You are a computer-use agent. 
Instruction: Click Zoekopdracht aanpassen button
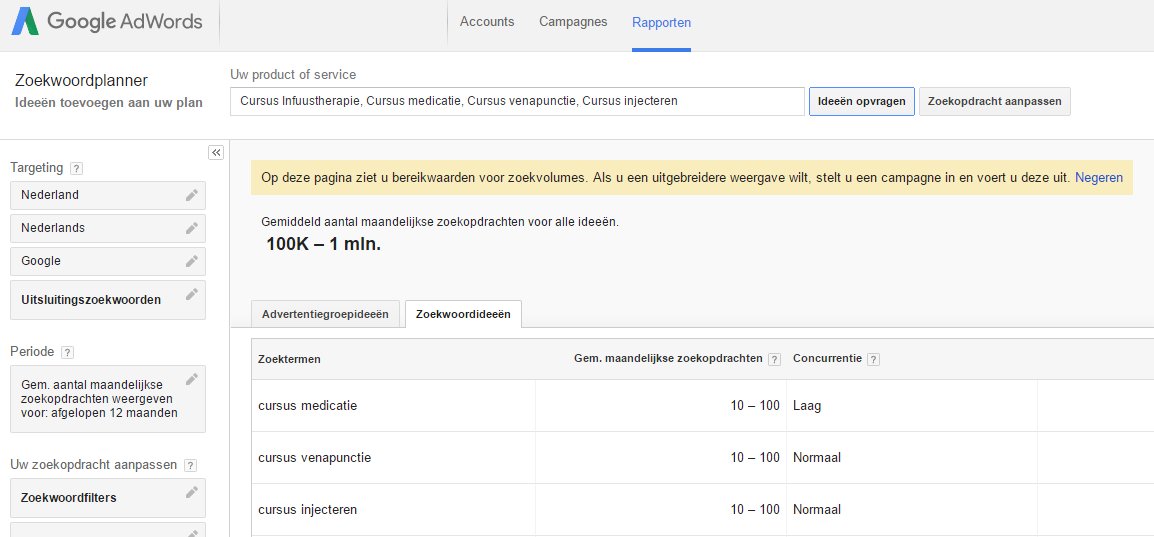tap(994, 102)
